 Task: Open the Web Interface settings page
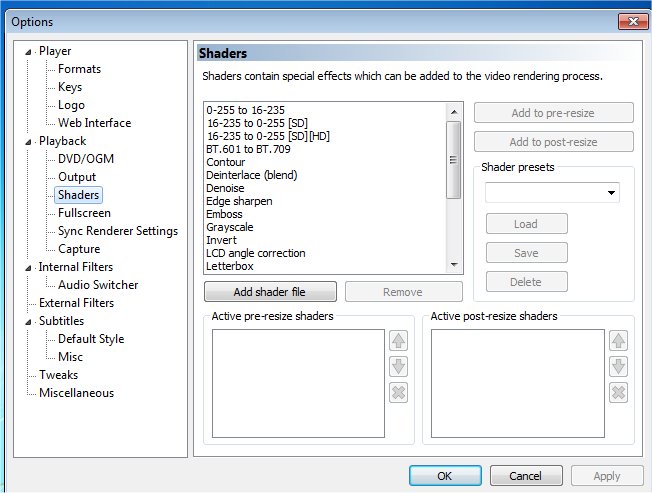(x=94, y=123)
